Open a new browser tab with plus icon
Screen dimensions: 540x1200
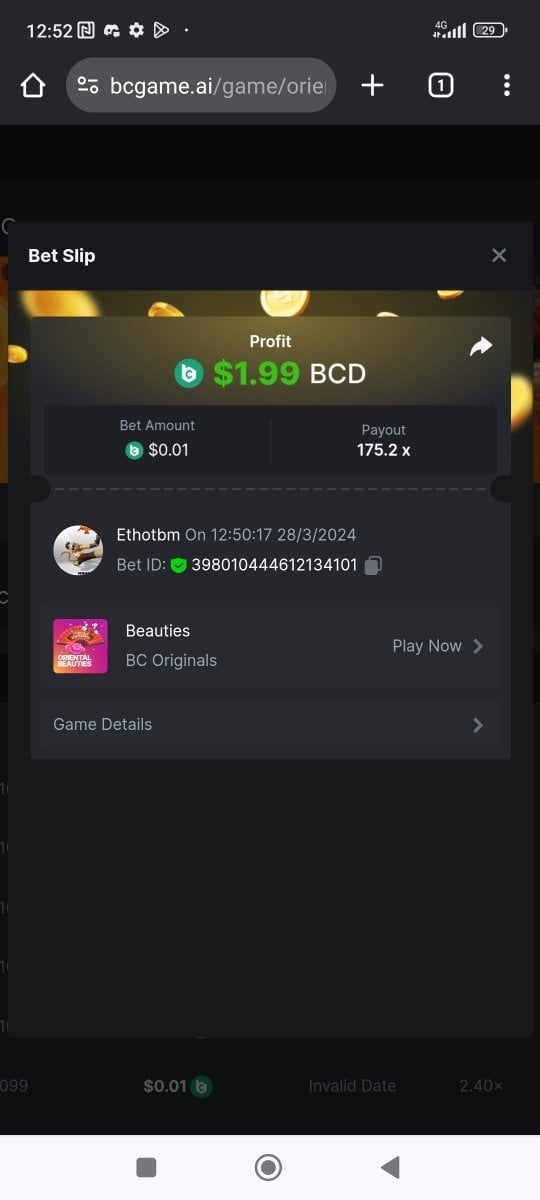click(x=372, y=86)
